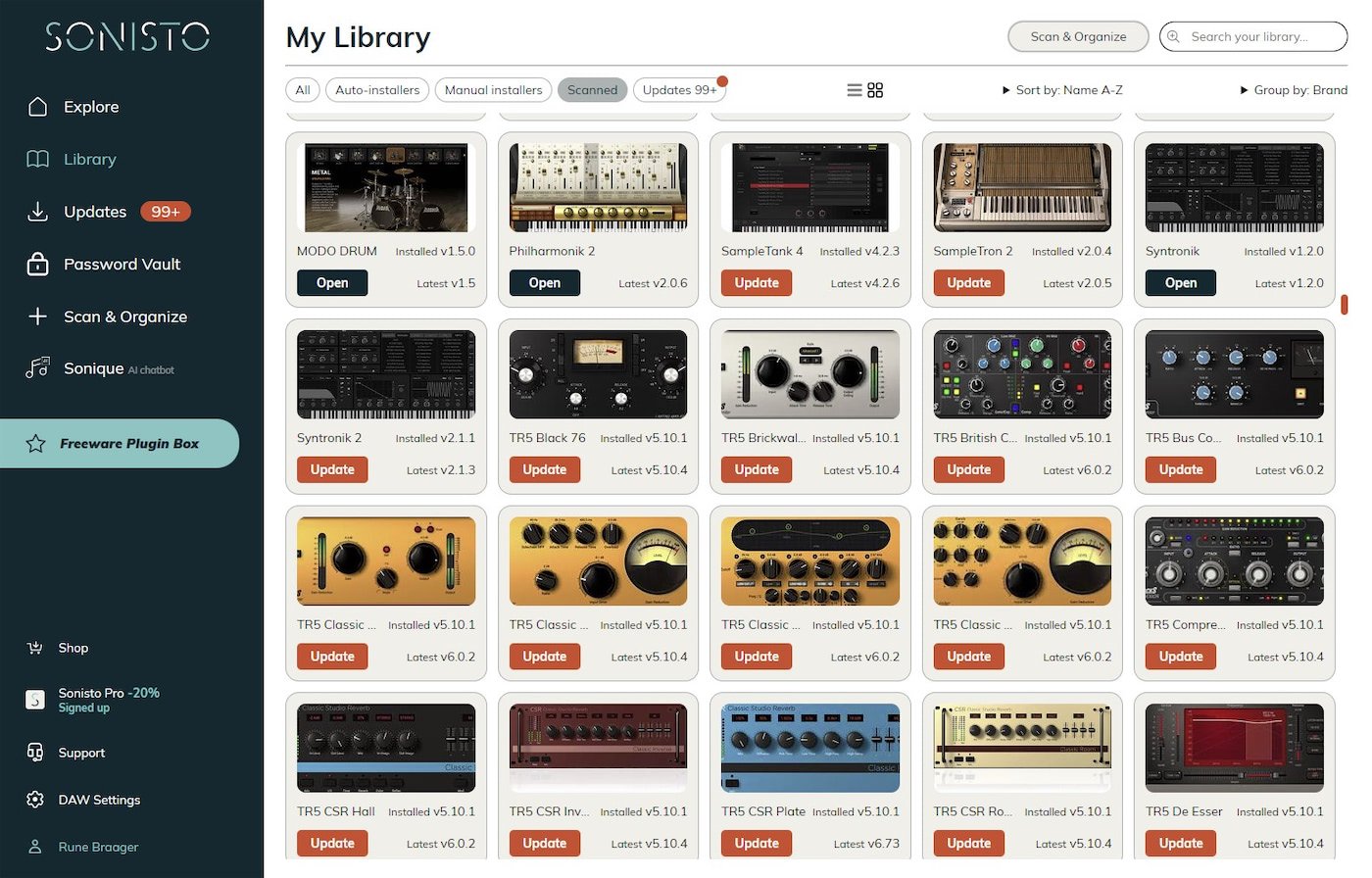1372x878 pixels.
Task: Click 'Latest v6.73' on TR5 CSR Plate
Action: pos(866,844)
